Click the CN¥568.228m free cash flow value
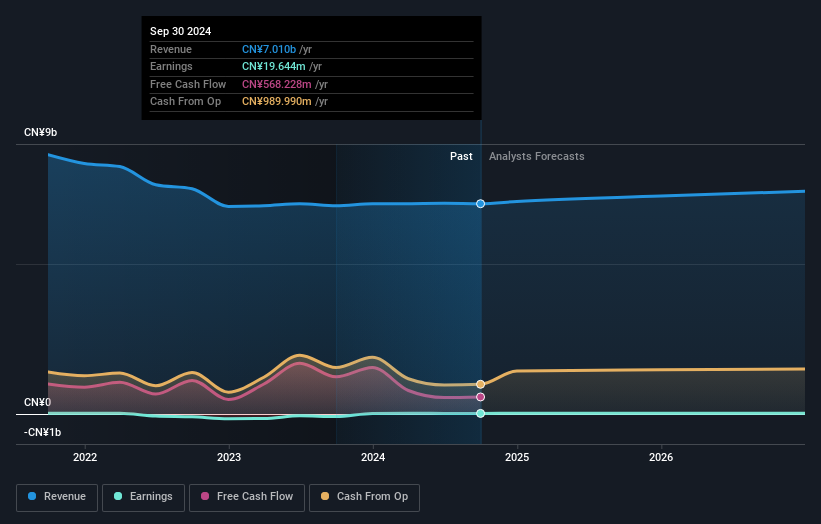821x524 pixels. 276,84
